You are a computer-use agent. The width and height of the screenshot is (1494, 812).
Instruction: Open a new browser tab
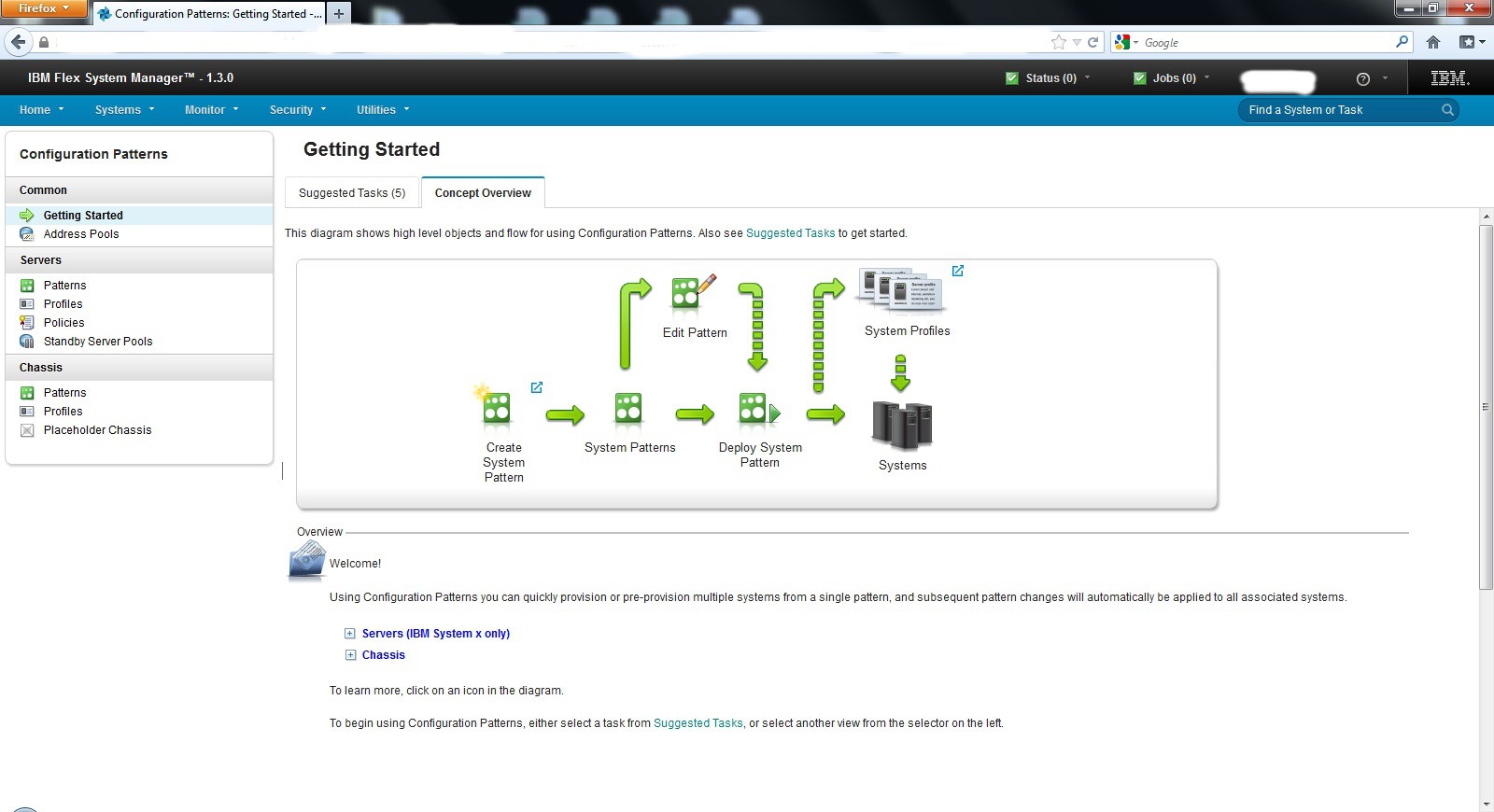point(339,13)
